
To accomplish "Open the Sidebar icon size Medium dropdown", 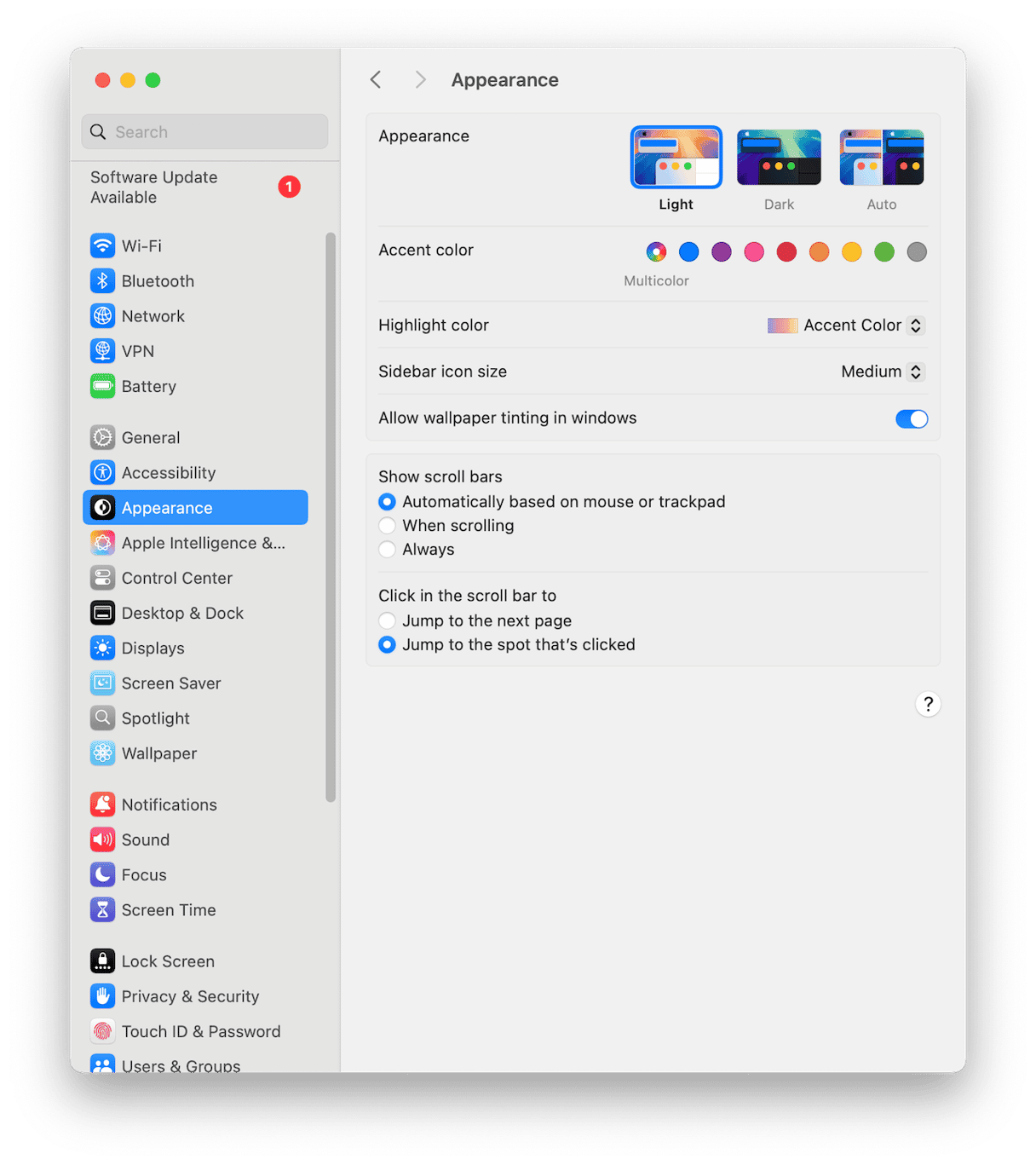I will coord(882,372).
